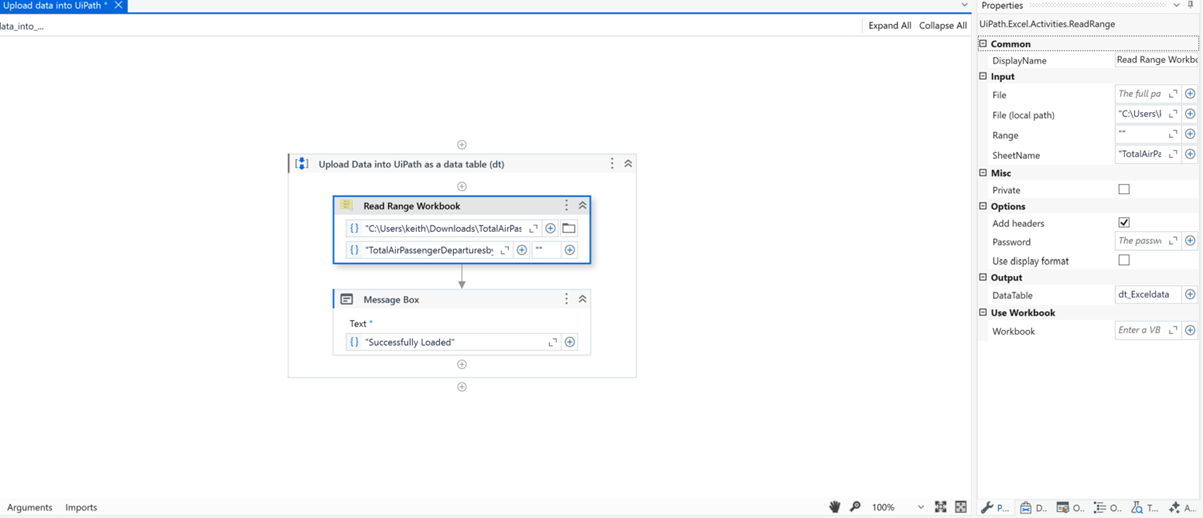Enable the Private checkbox
The height and width of the screenshot is (518, 1203).
click(1124, 190)
